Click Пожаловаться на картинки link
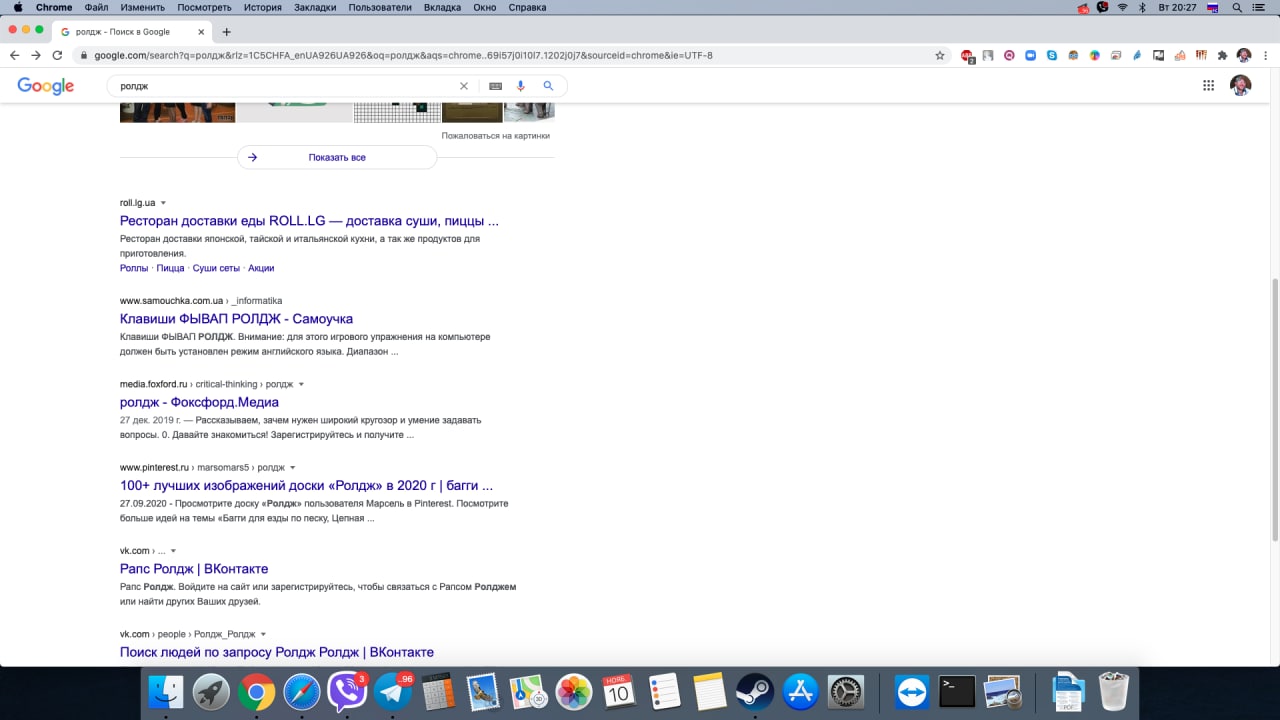This screenshot has height=720, width=1280. pyautogui.click(x=496, y=136)
